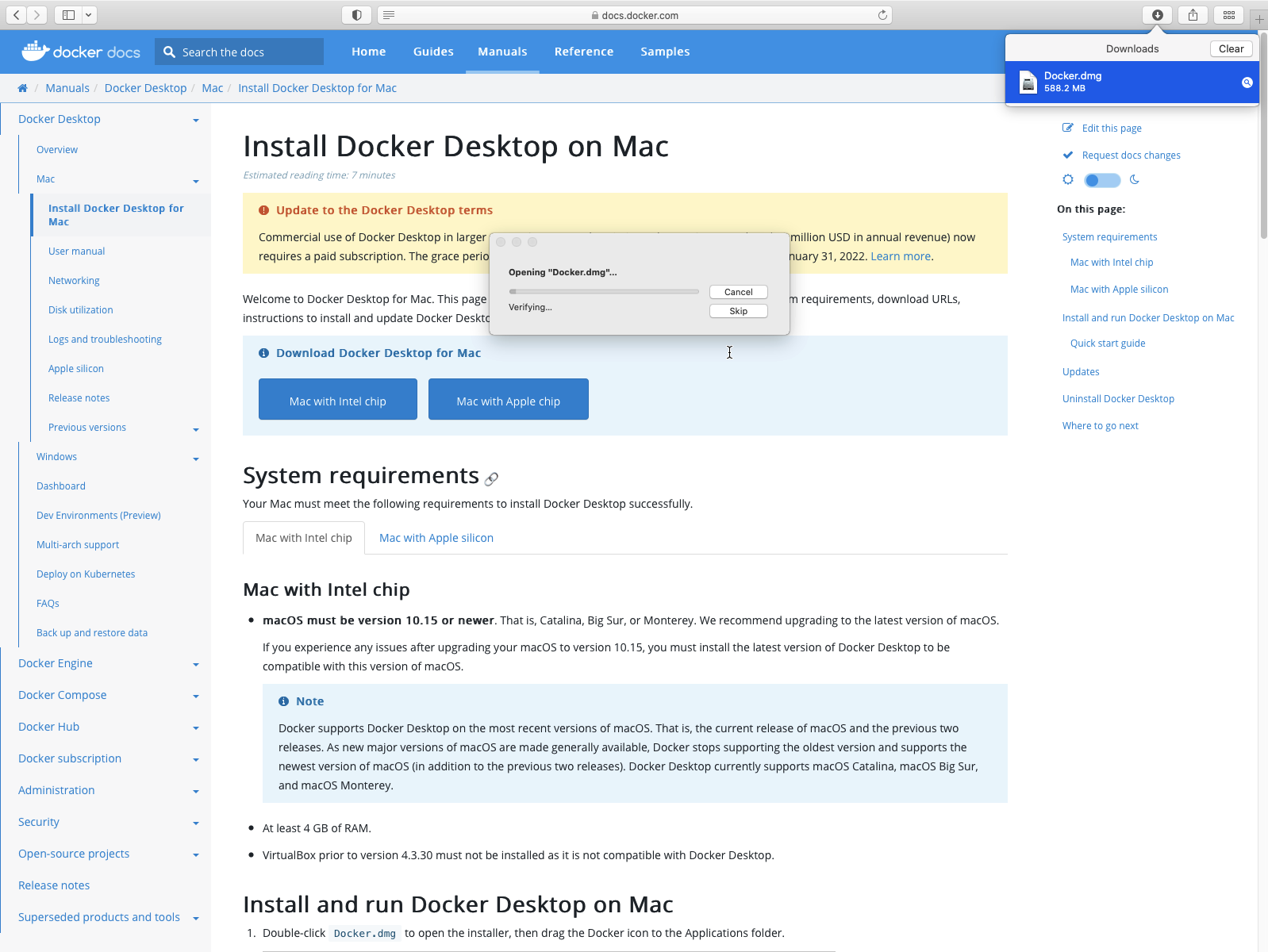Open the Reference nav menu item
1268x952 pixels.
click(x=583, y=52)
